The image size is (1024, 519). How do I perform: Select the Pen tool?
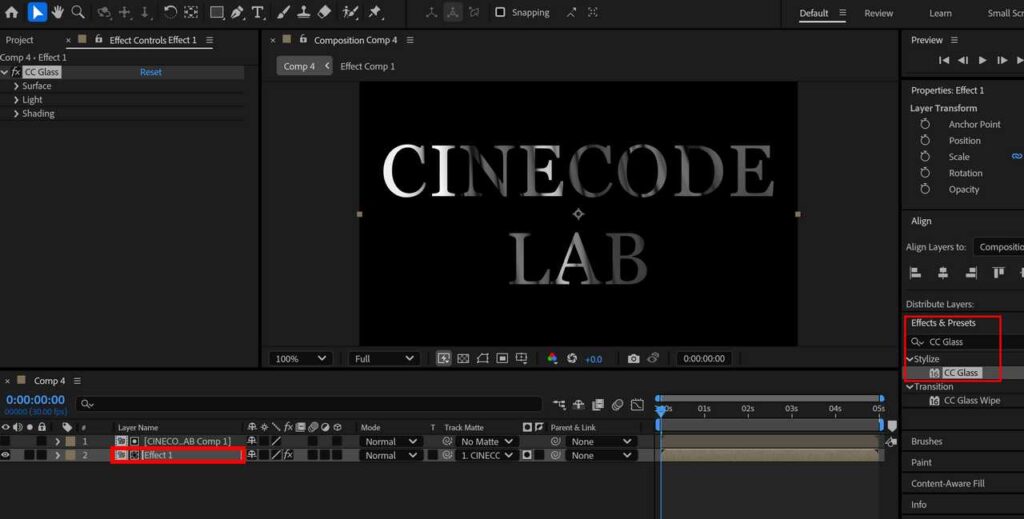tap(237, 12)
